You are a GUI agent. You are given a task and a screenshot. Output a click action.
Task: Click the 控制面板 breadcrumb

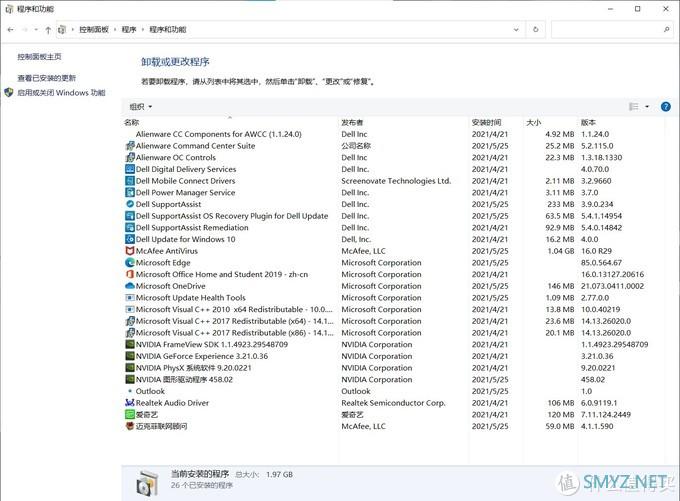click(x=94, y=29)
